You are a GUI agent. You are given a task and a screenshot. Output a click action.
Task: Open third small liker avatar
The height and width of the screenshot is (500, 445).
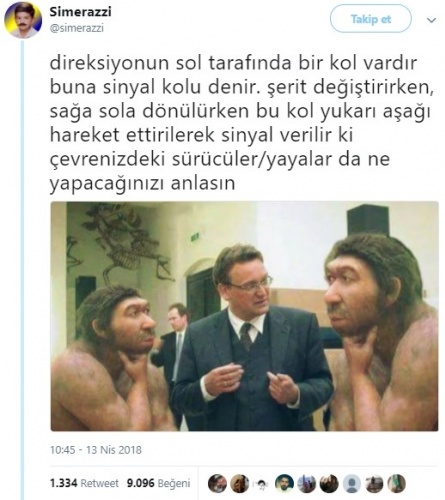point(262,484)
